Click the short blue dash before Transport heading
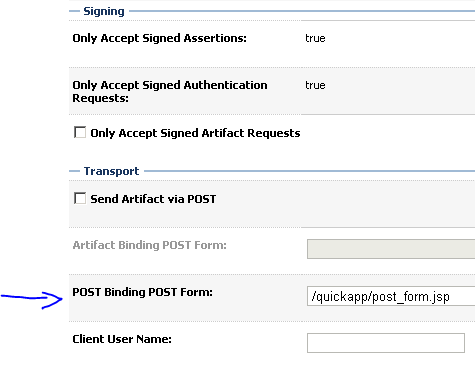 (x=74, y=171)
